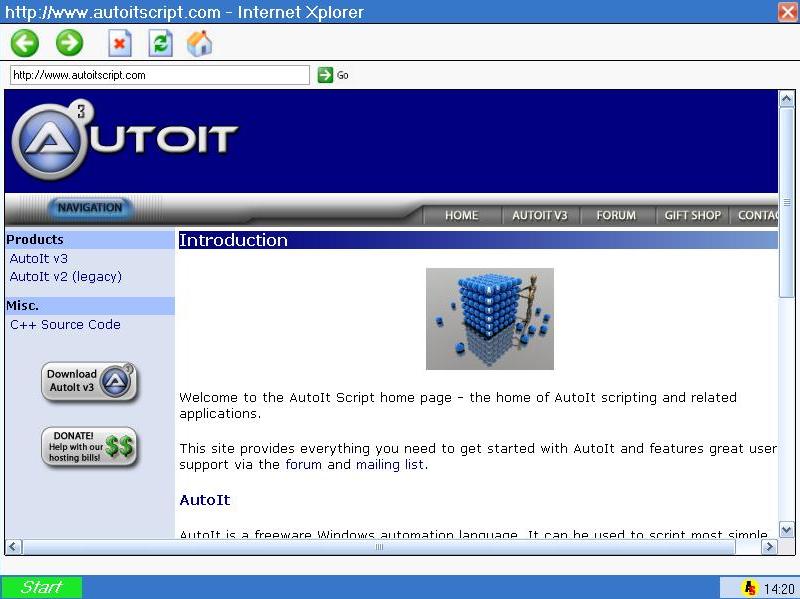Stop loading with the red X icon
This screenshot has width=800, height=599.
pos(120,43)
